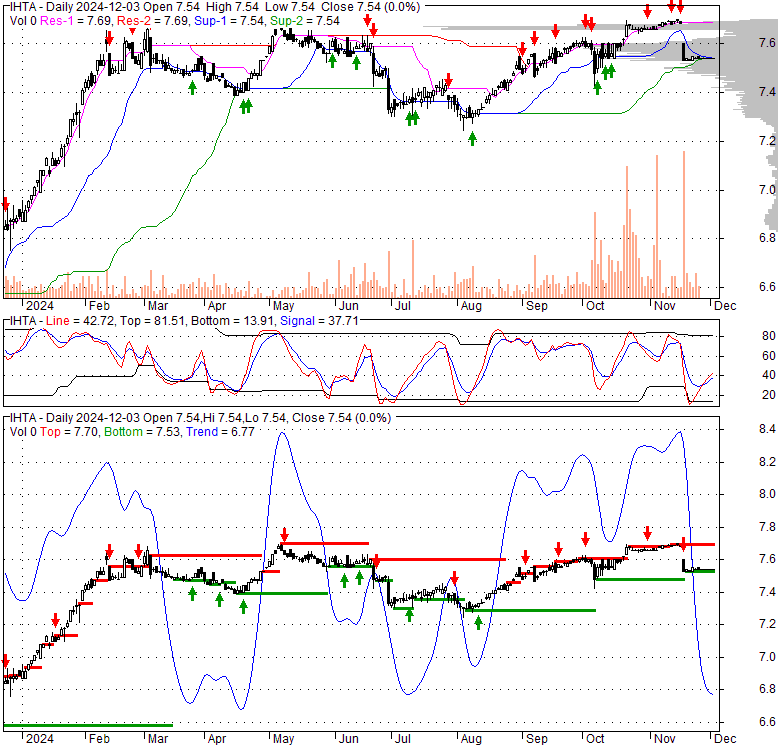The height and width of the screenshot is (745, 780).
Task: Click the tallest volume bar in mid-November
Action: pos(684,224)
